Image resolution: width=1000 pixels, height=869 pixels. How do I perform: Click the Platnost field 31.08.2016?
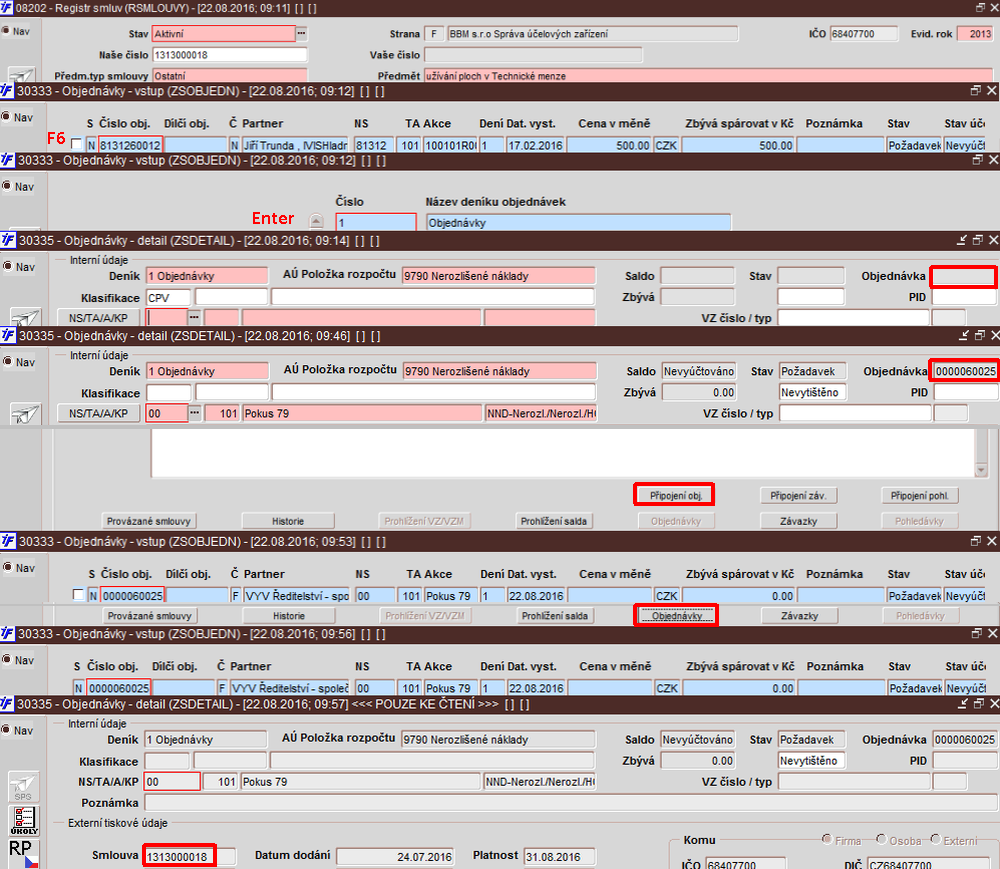click(559, 856)
